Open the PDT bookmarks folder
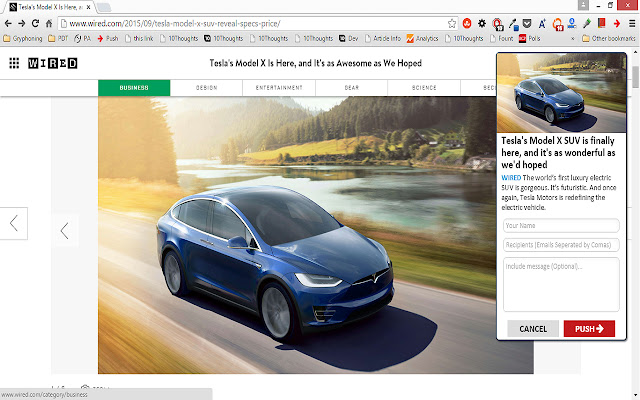The image size is (640, 400). click(x=58, y=38)
